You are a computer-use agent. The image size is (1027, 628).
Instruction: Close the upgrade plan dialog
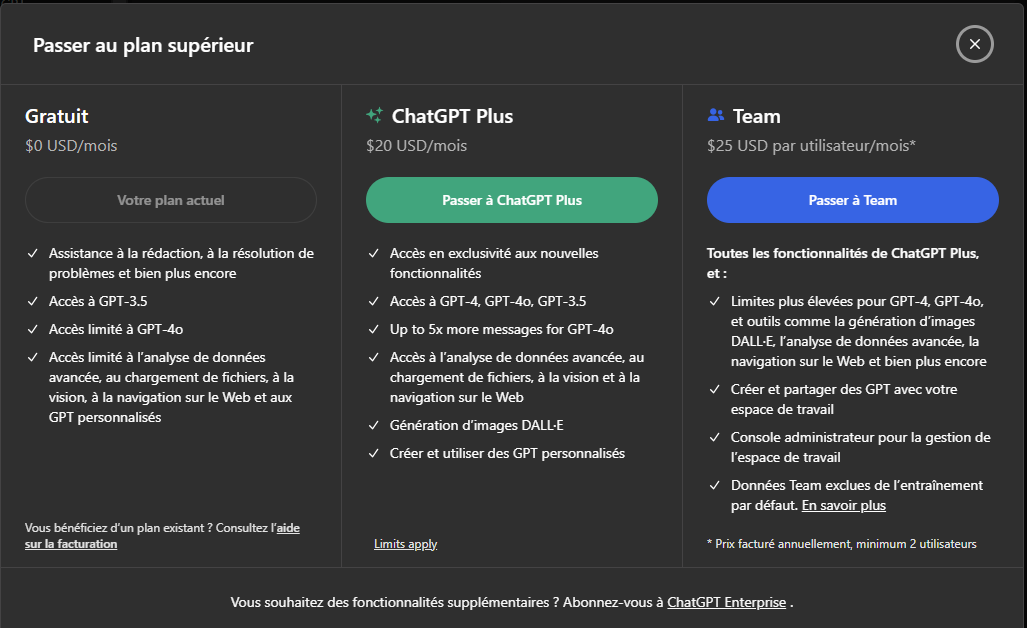[974, 44]
